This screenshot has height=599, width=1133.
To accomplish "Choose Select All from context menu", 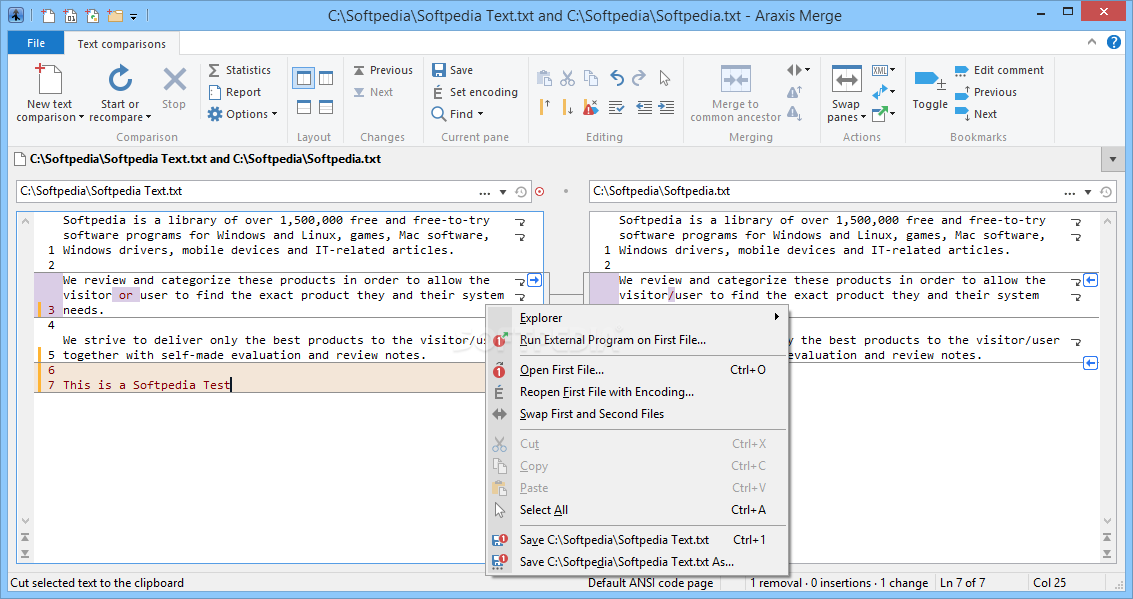I will pyautogui.click(x=637, y=510).
